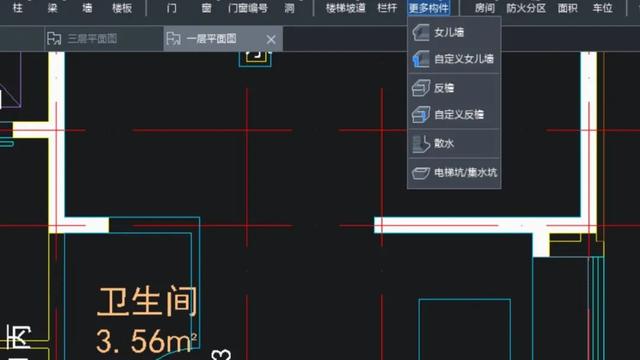Collapse the 更多构件 dropdown in the toolbar
This screenshot has height=360, width=640.
coord(429,8)
